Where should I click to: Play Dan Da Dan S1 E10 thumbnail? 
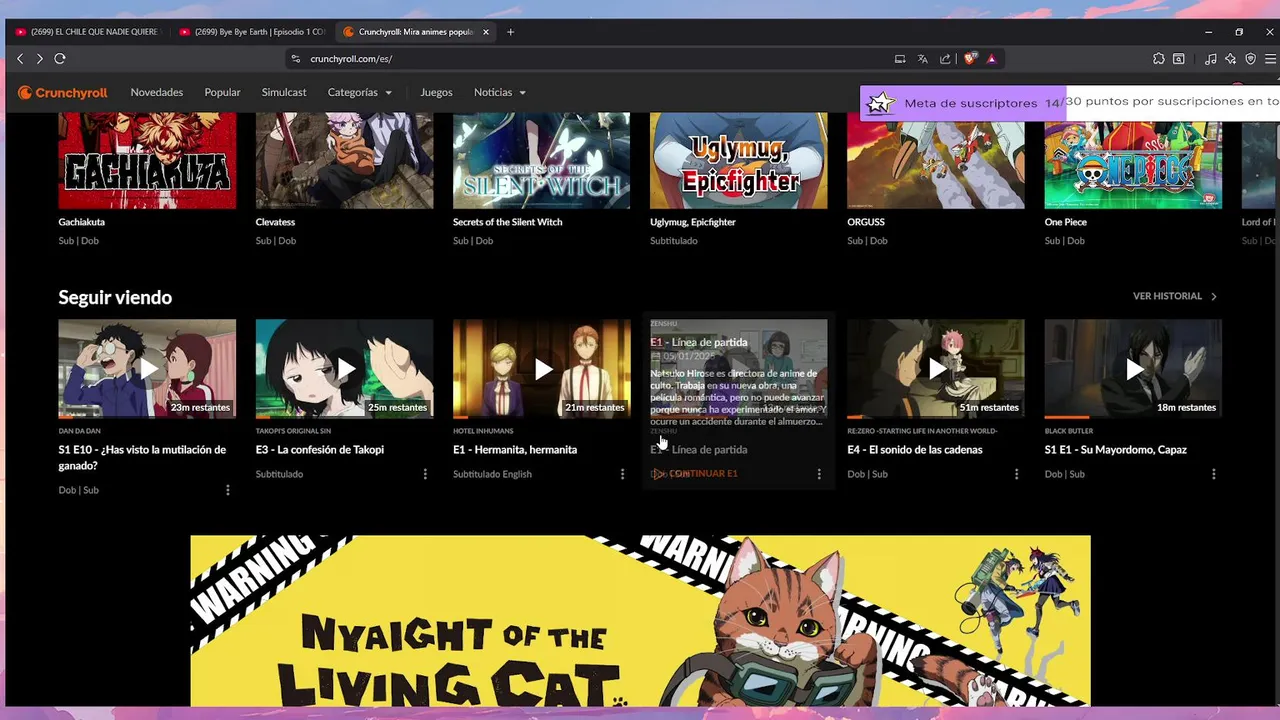coord(147,369)
